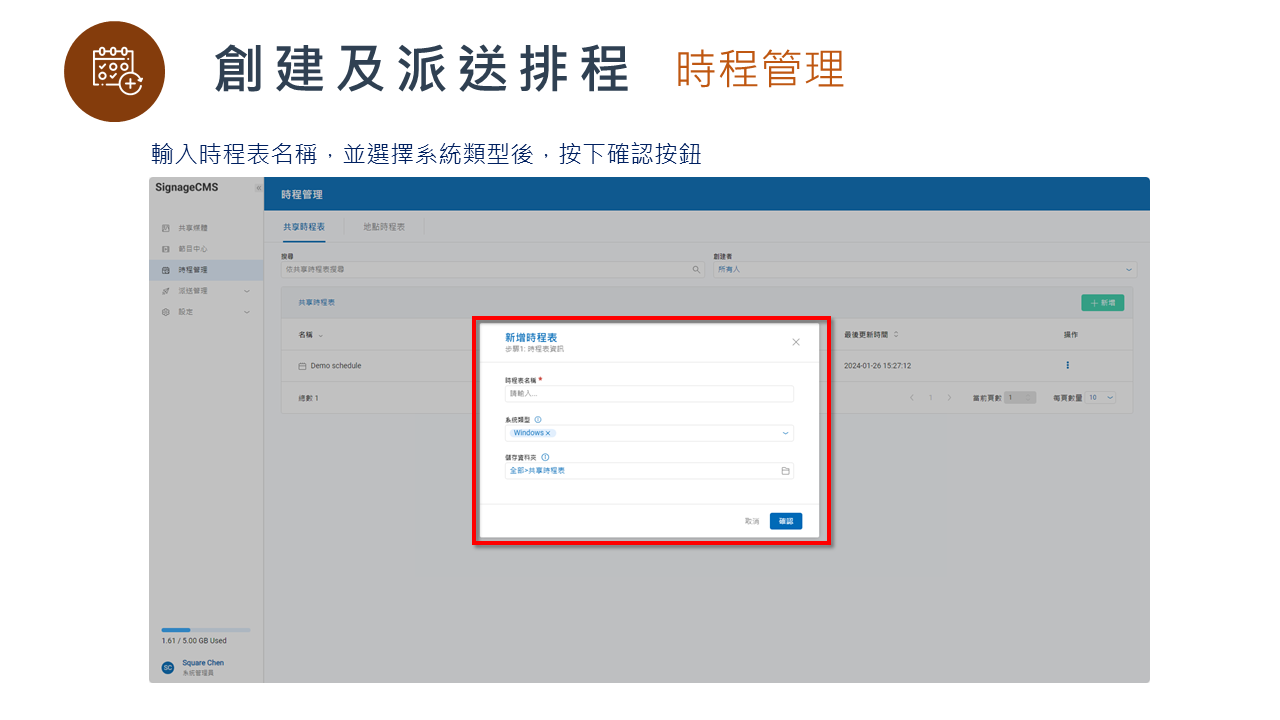Remove the Windows tag via its x
Viewport: 1280px width, 720px height.
click(548, 433)
